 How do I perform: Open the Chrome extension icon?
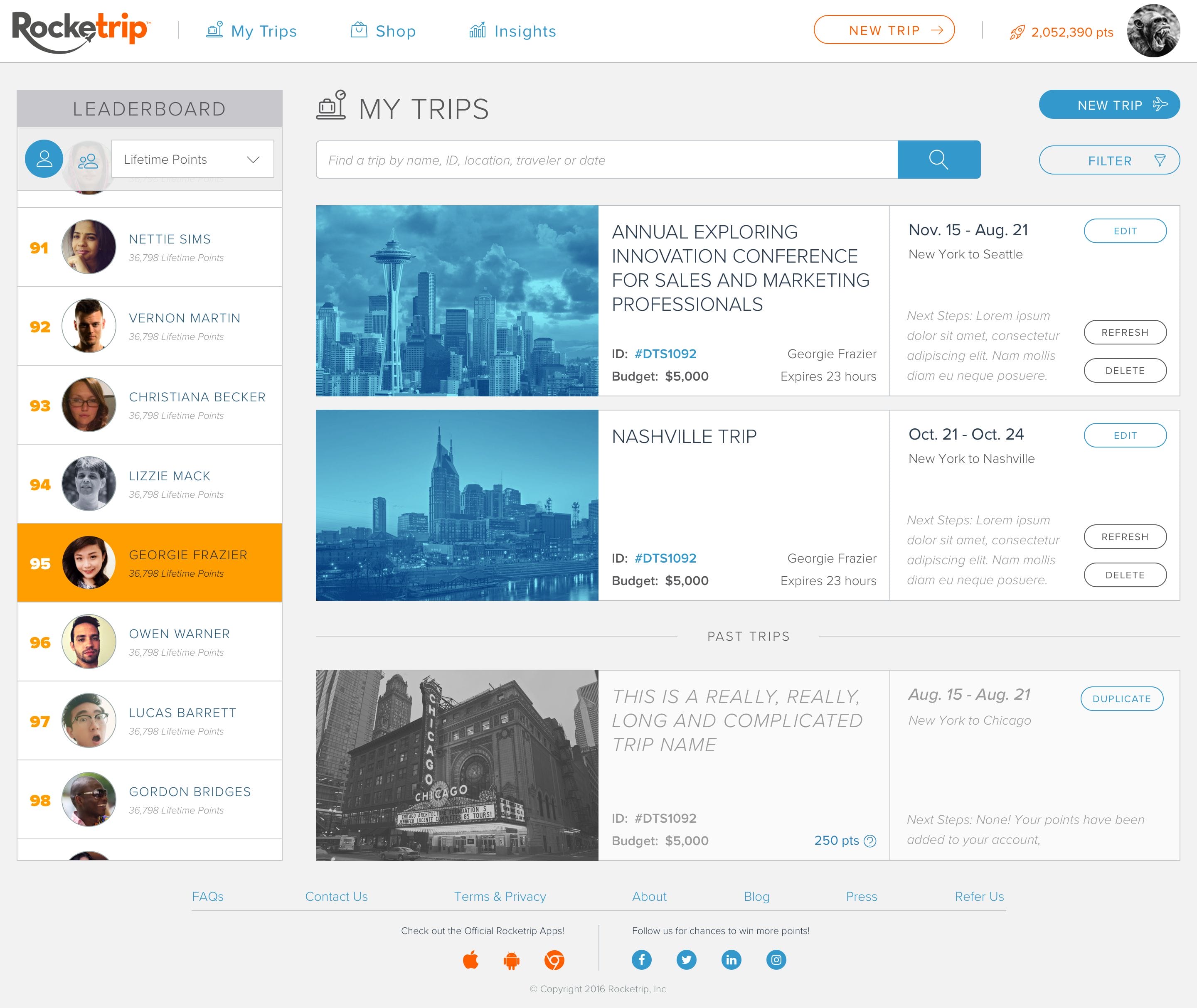554,960
